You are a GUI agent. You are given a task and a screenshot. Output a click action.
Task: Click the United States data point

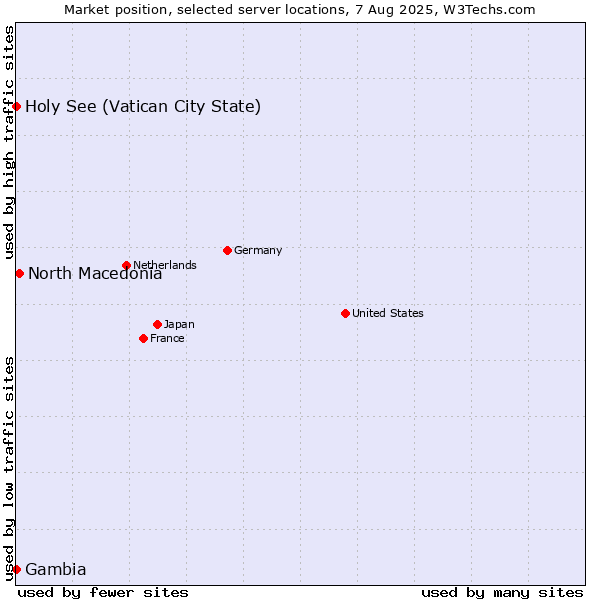(345, 313)
